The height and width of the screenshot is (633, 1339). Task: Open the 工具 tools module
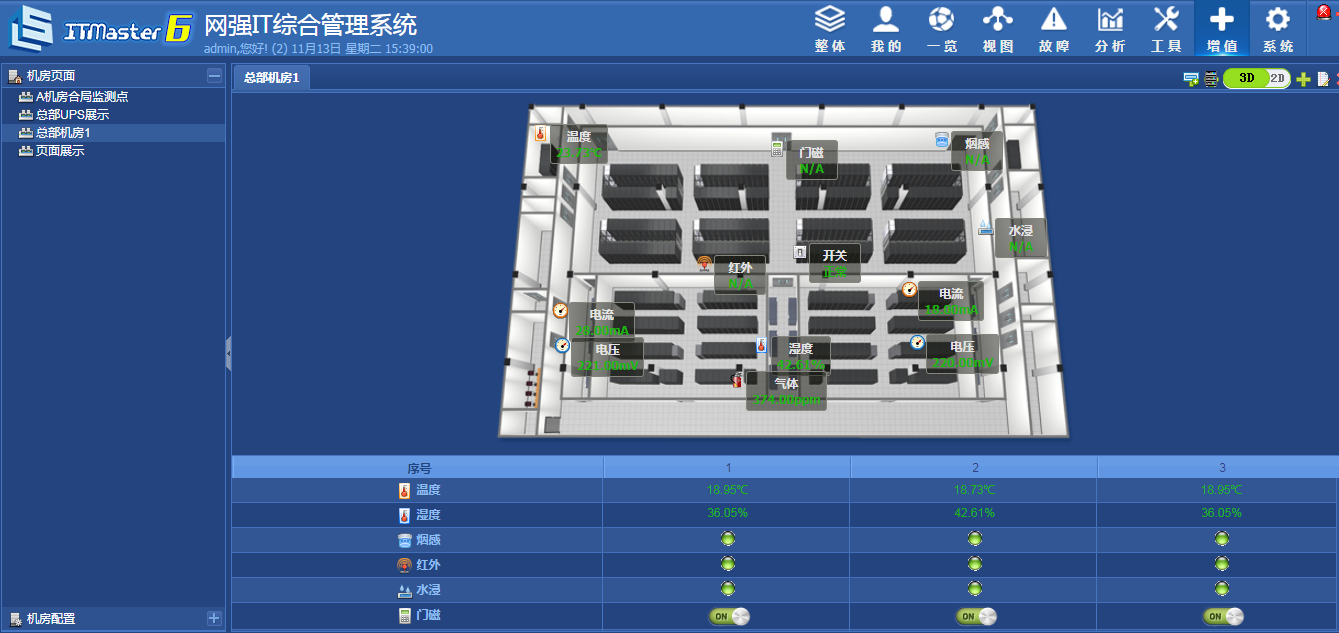click(x=1166, y=29)
